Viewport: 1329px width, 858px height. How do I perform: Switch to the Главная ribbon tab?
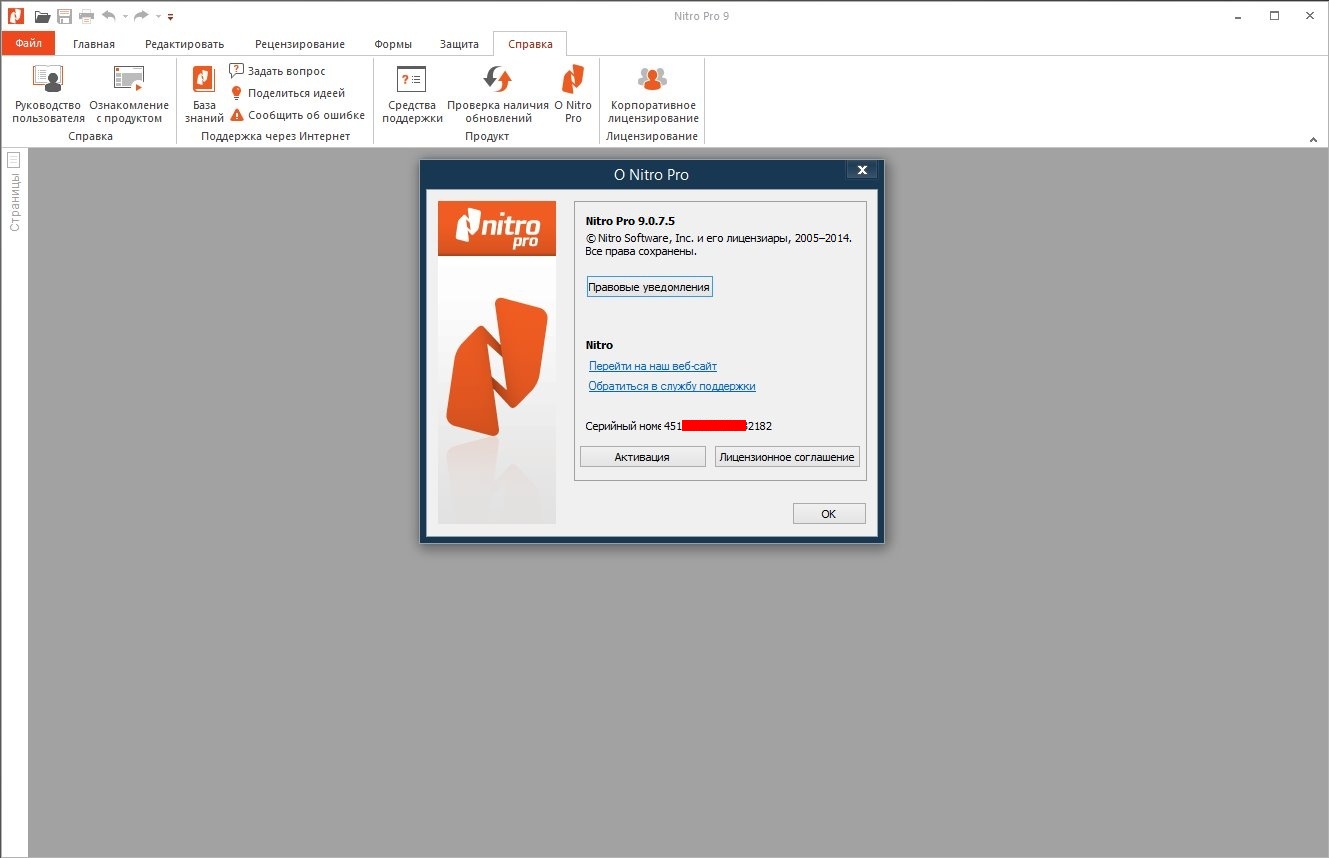pos(94,44)
